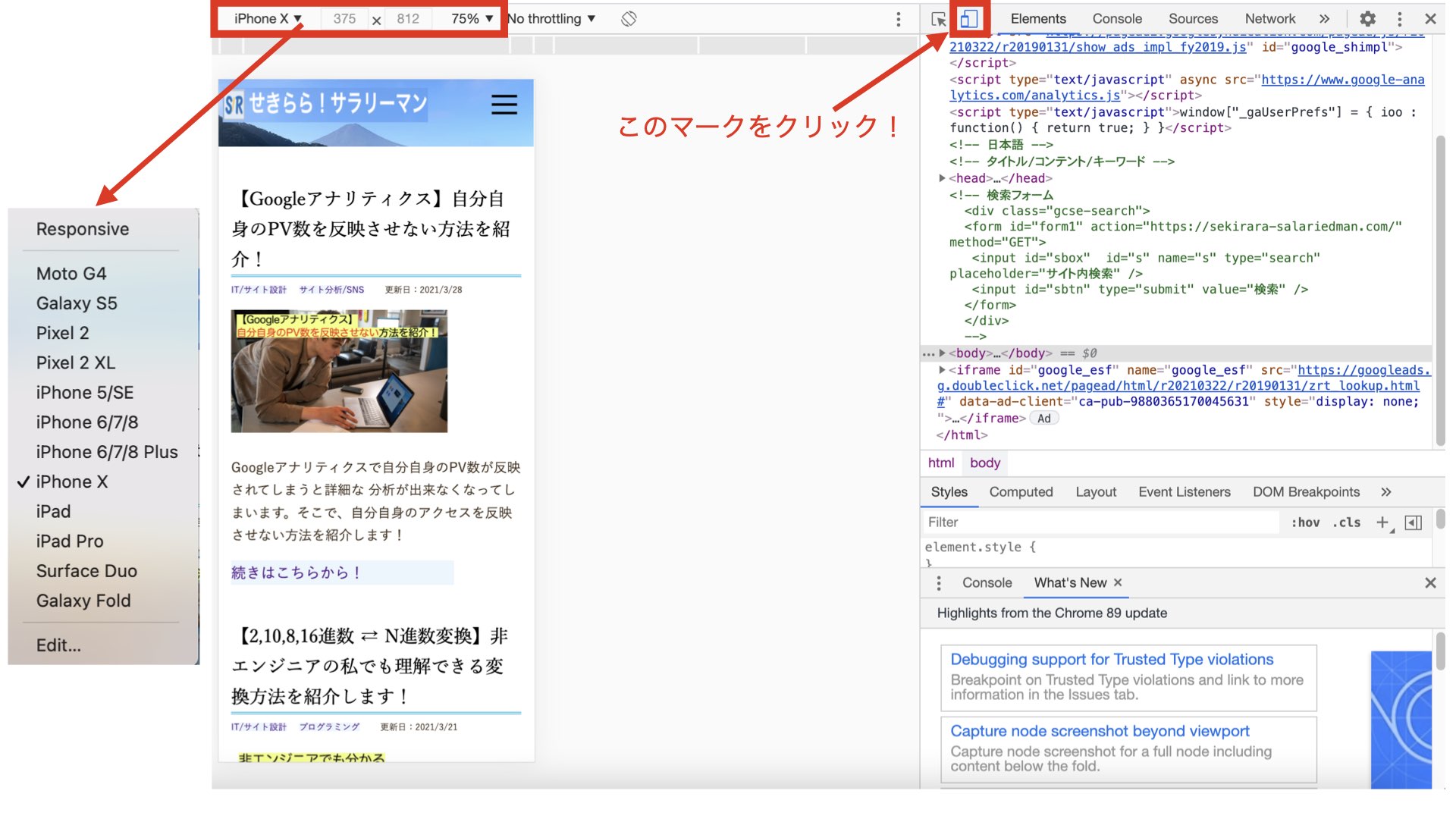The height and width of the screenshot is (819, 1456).
Task: Select Galaxy S5 device
Action: pyautogui.click(x=77, y=303)
